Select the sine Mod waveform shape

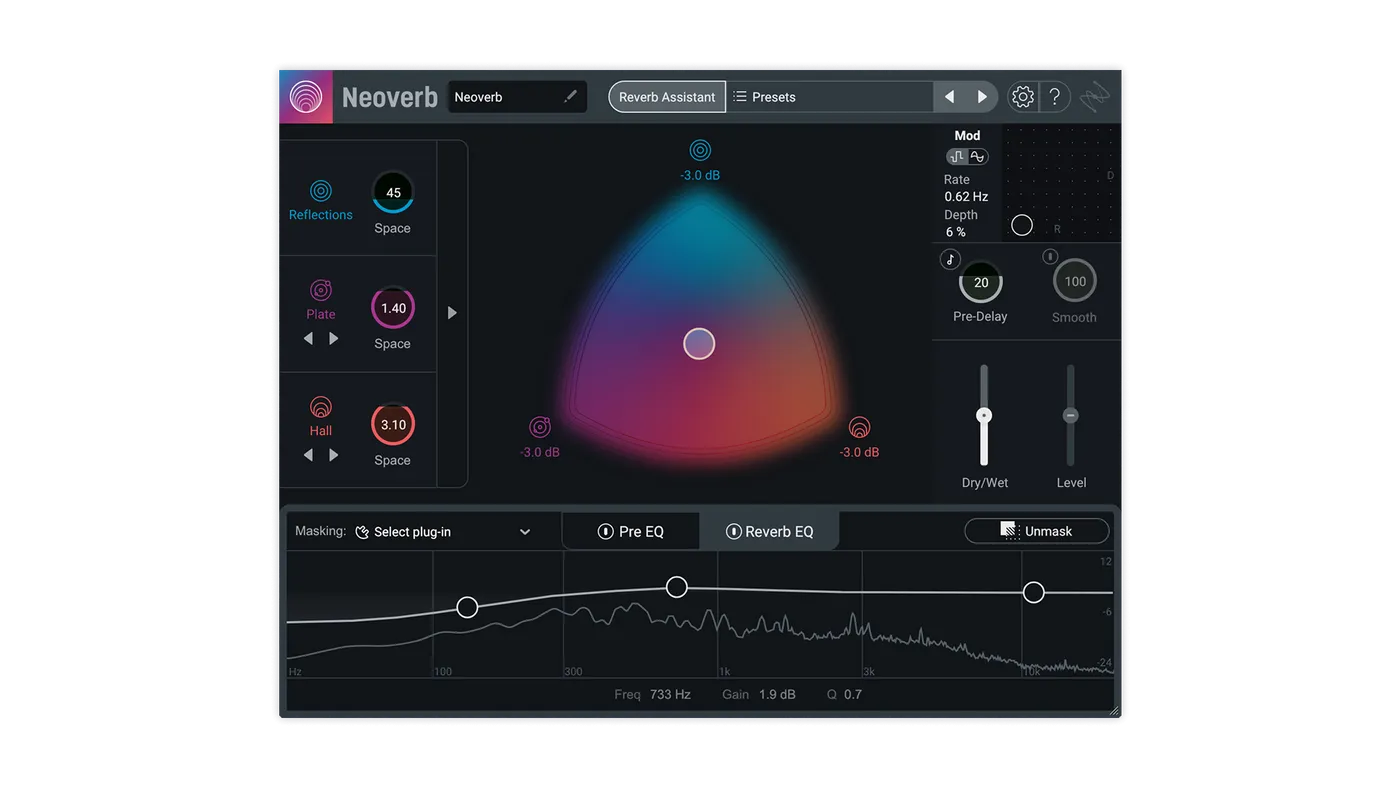tap(977, 156)
